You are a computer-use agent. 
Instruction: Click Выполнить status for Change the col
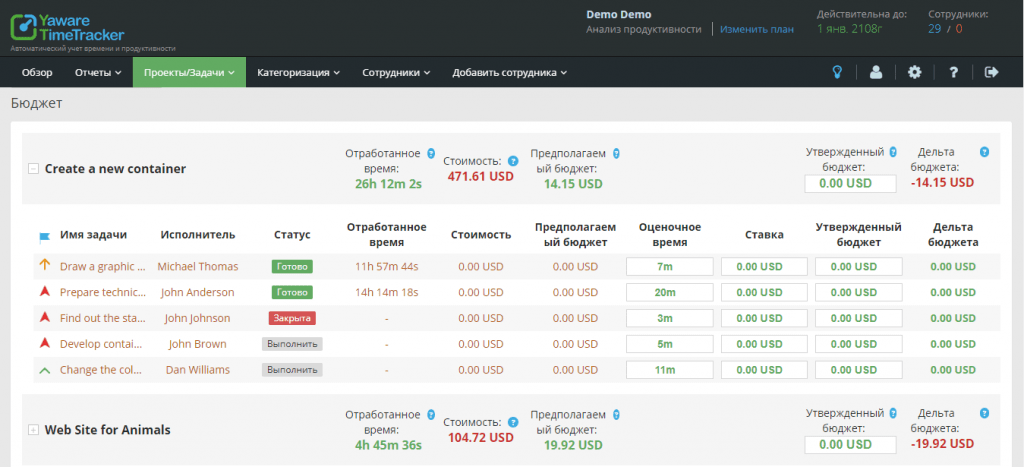tap(292, 370)
